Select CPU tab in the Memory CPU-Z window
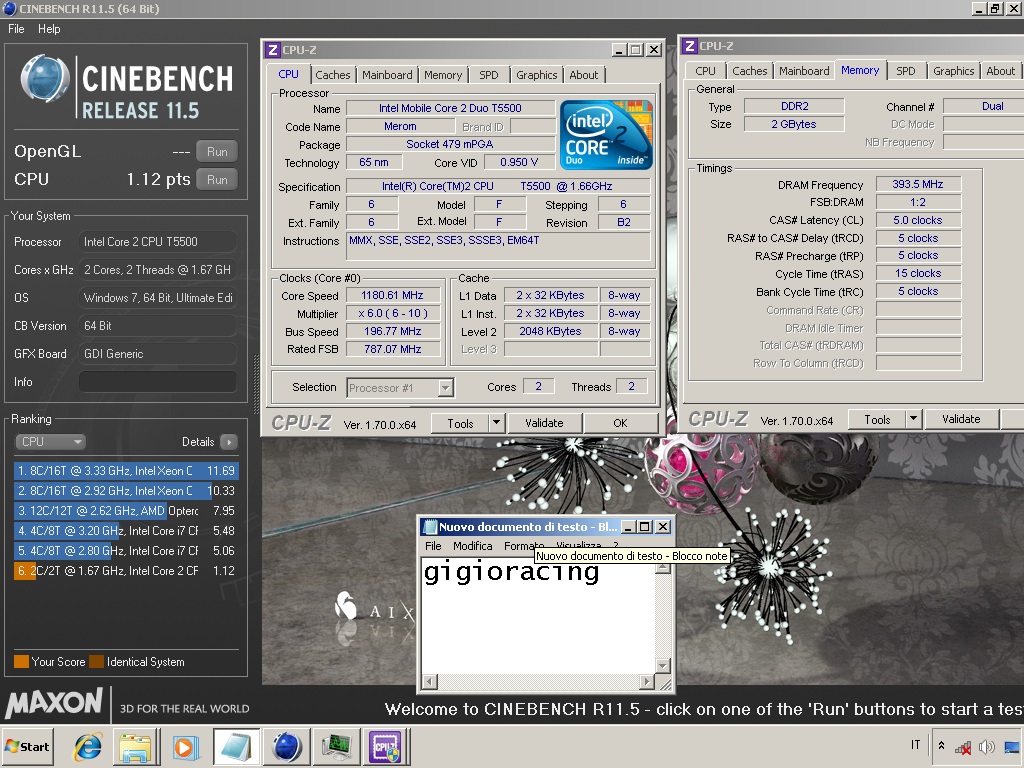The image size is (1024, 768). click(x=705, y=71)
